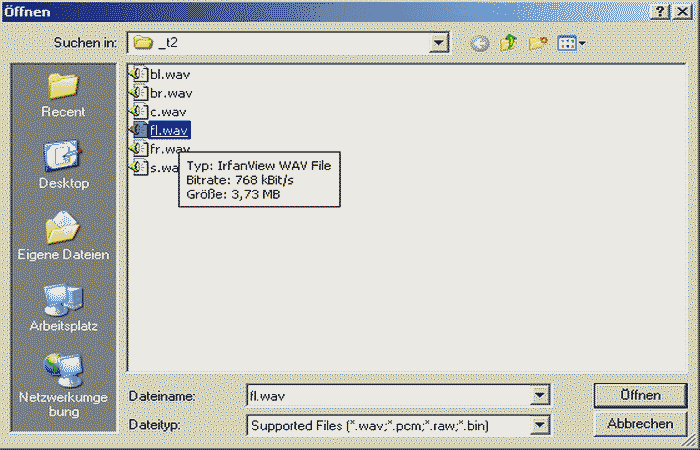Create a new folder
Image resolution: width=700 pixels, height=450 pixels.
coord(538,43)
